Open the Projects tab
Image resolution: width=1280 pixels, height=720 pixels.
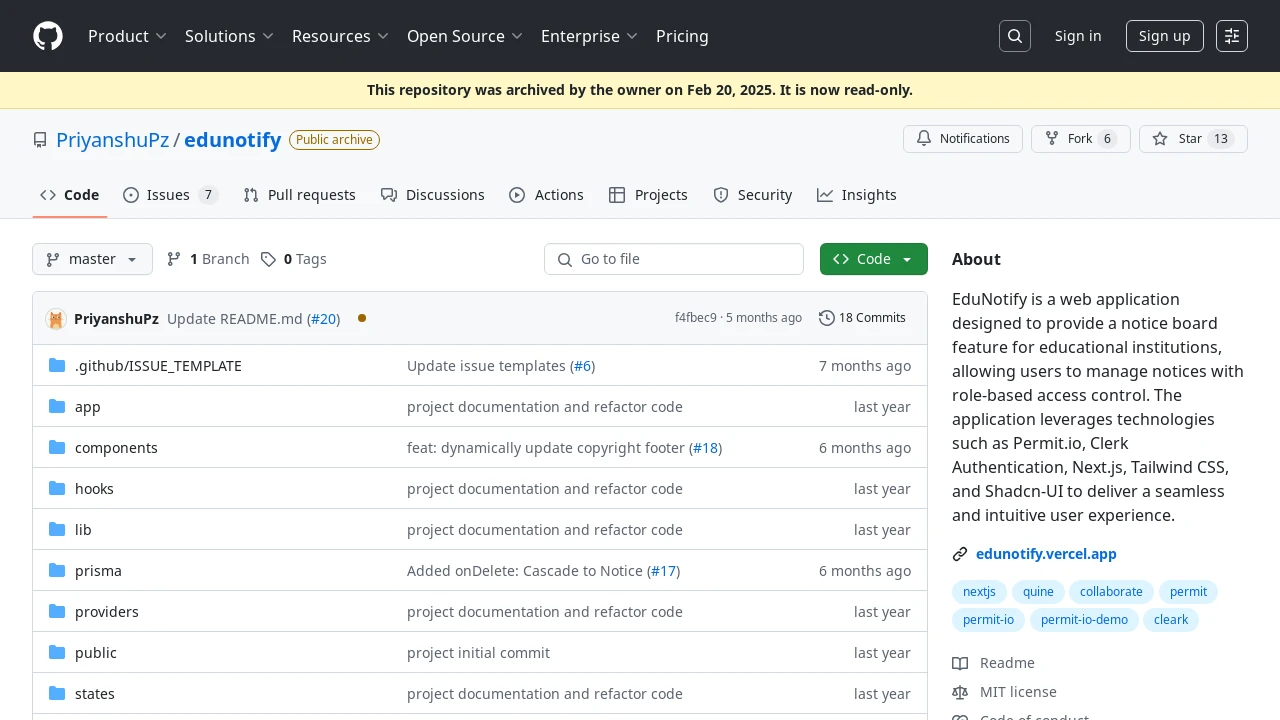click(648, 195)
